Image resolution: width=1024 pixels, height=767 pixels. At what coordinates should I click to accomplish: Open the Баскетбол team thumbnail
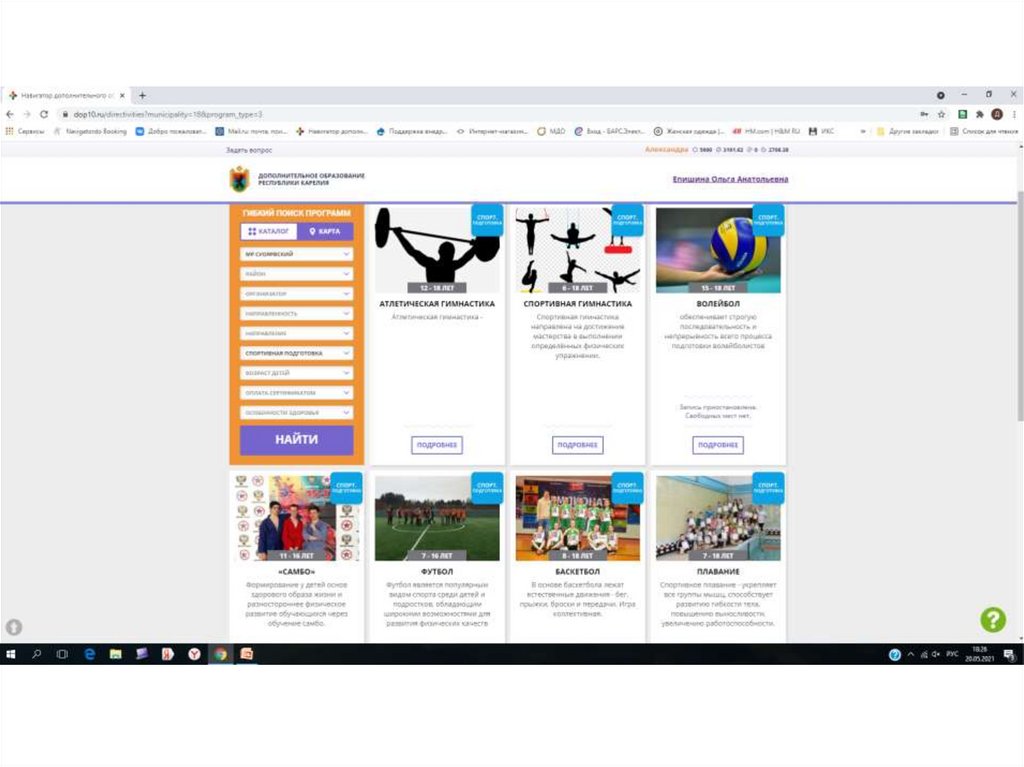pyautogui.click(x=577, y=518)
